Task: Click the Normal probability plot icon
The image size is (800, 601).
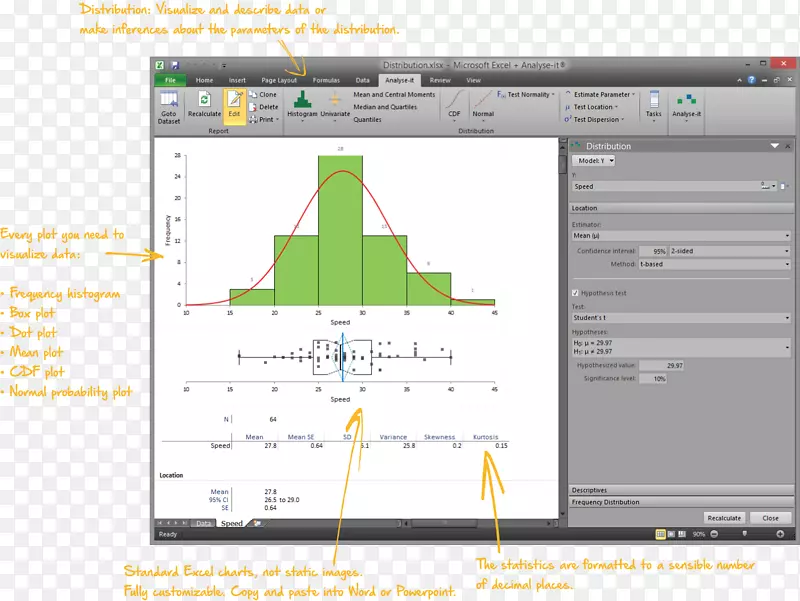Action: (x=483, y=101)
